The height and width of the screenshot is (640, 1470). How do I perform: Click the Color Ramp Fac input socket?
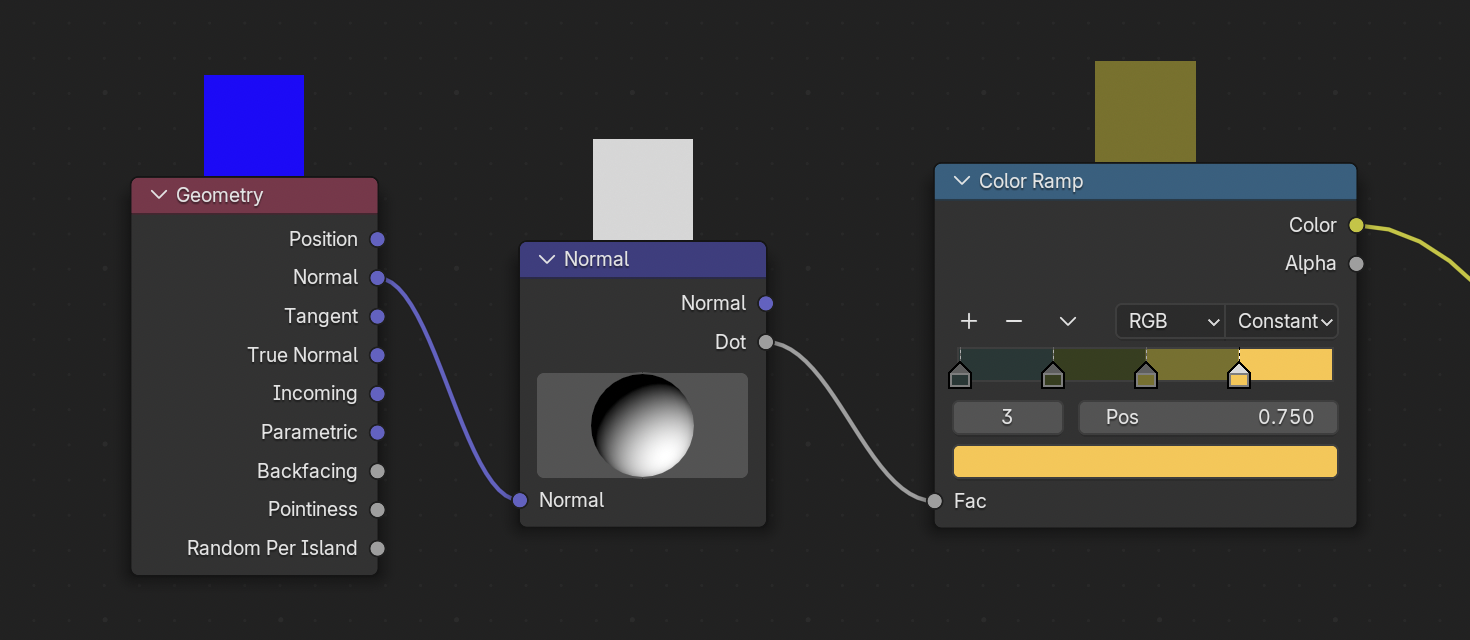point(934,501)
